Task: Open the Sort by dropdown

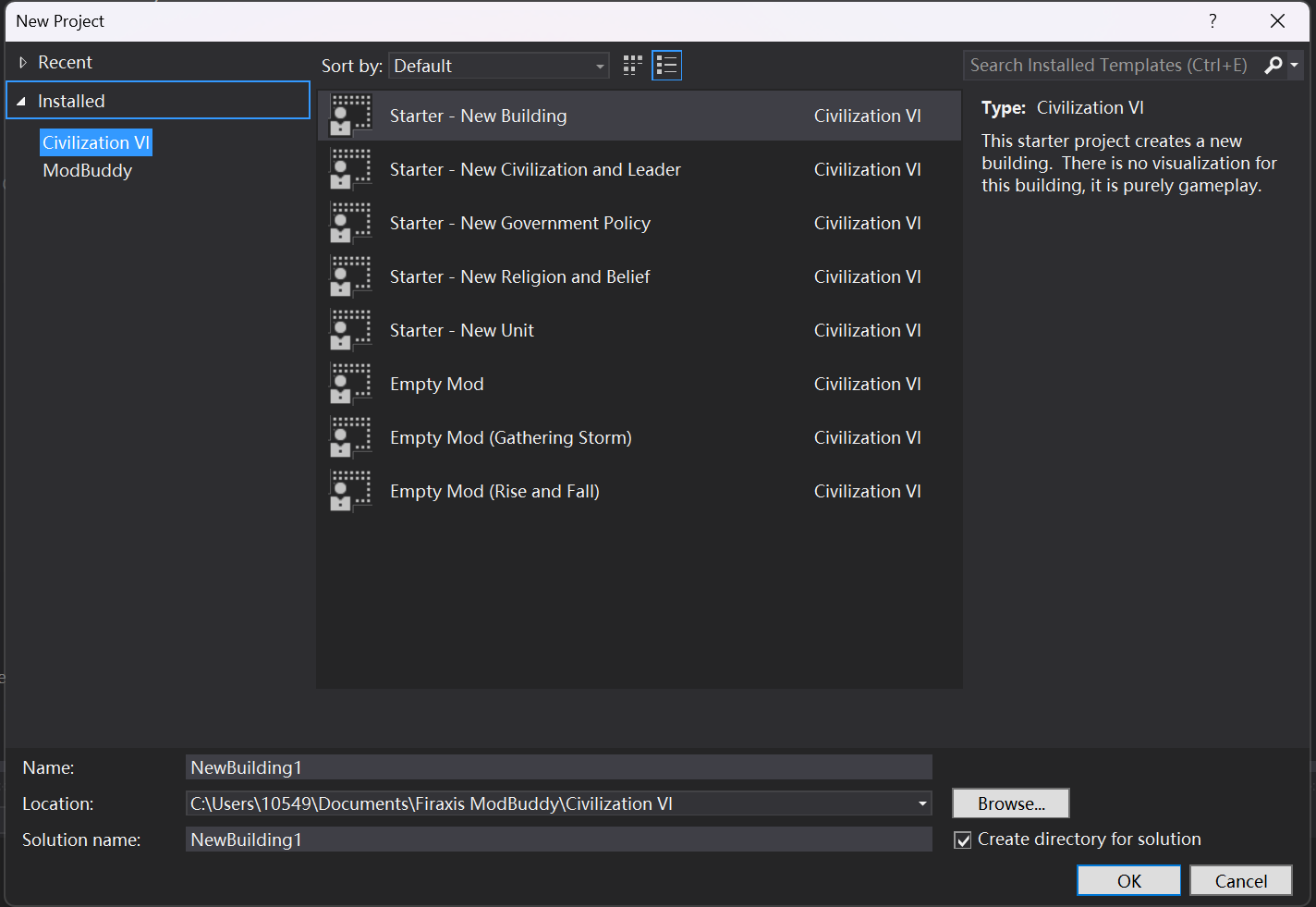Action: click(498, 67)
